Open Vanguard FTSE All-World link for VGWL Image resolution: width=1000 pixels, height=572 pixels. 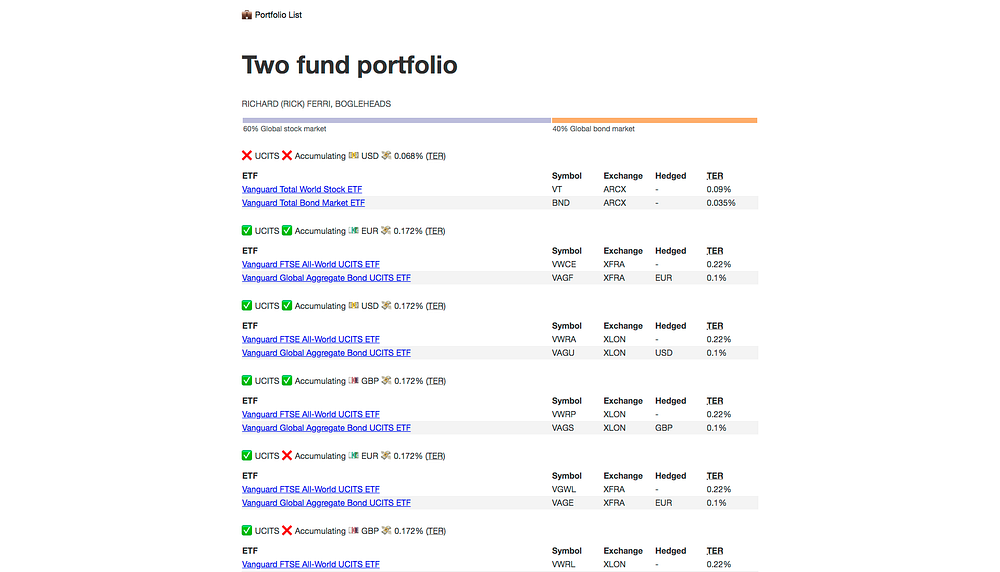pyautogui.click(x=311, y=489)
